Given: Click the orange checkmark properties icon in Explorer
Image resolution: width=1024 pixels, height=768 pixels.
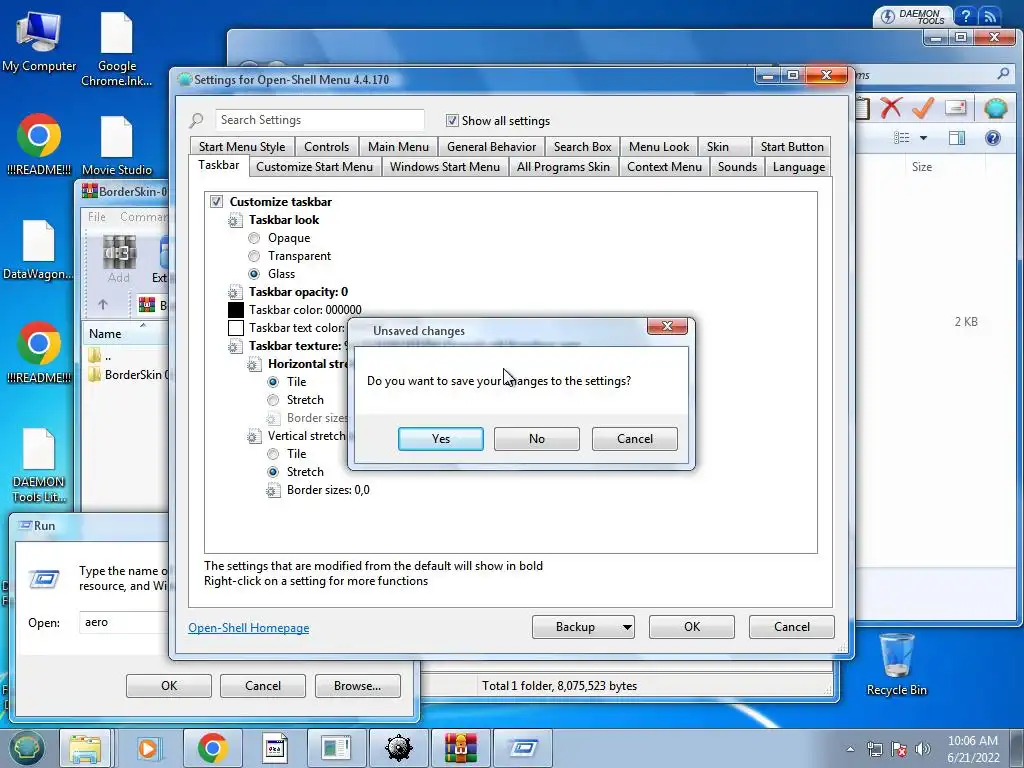Looking at the screenshot, I should (923, 108).
